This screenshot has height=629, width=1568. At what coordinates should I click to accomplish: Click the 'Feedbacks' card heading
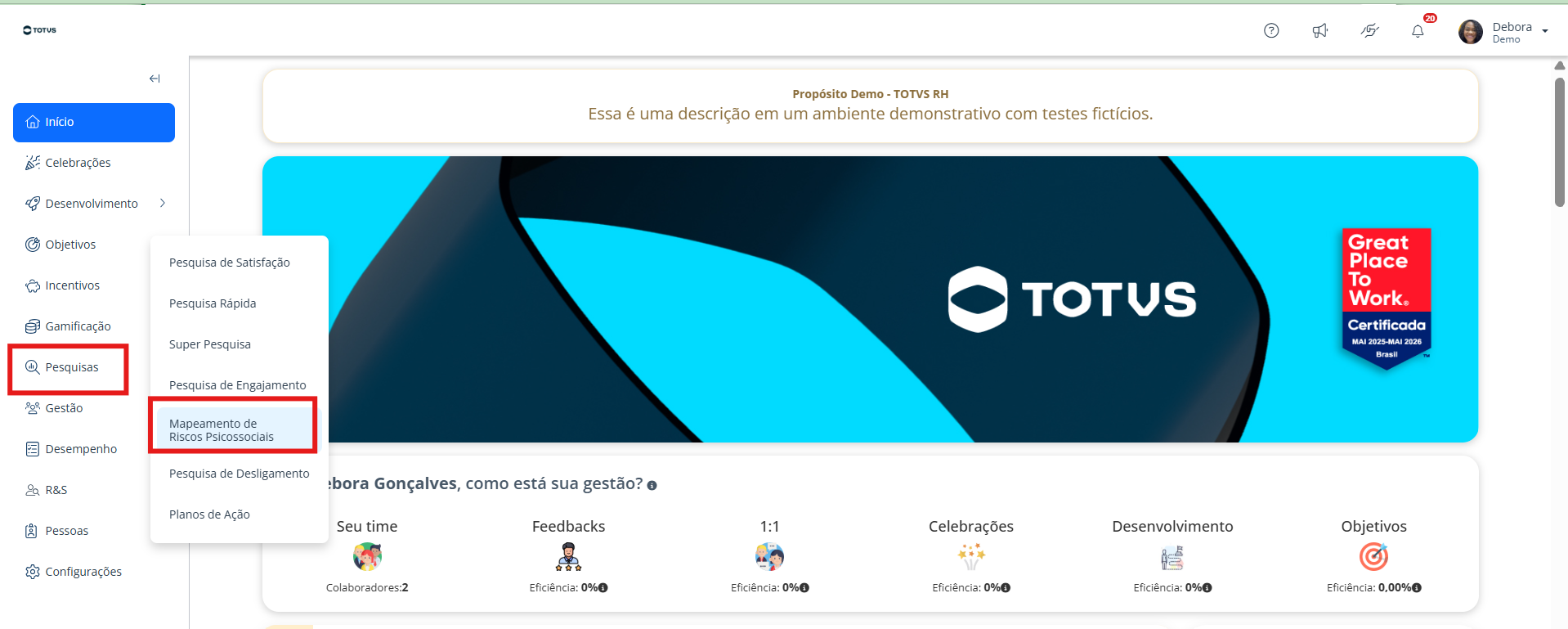pyautogui.click(x=569, y=527)
